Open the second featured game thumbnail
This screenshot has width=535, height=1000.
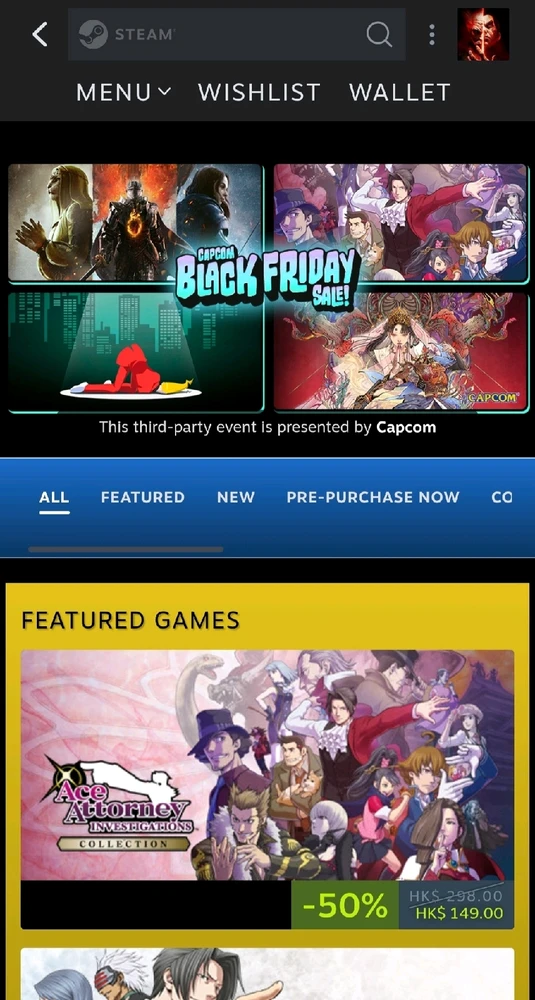[267, 974]
